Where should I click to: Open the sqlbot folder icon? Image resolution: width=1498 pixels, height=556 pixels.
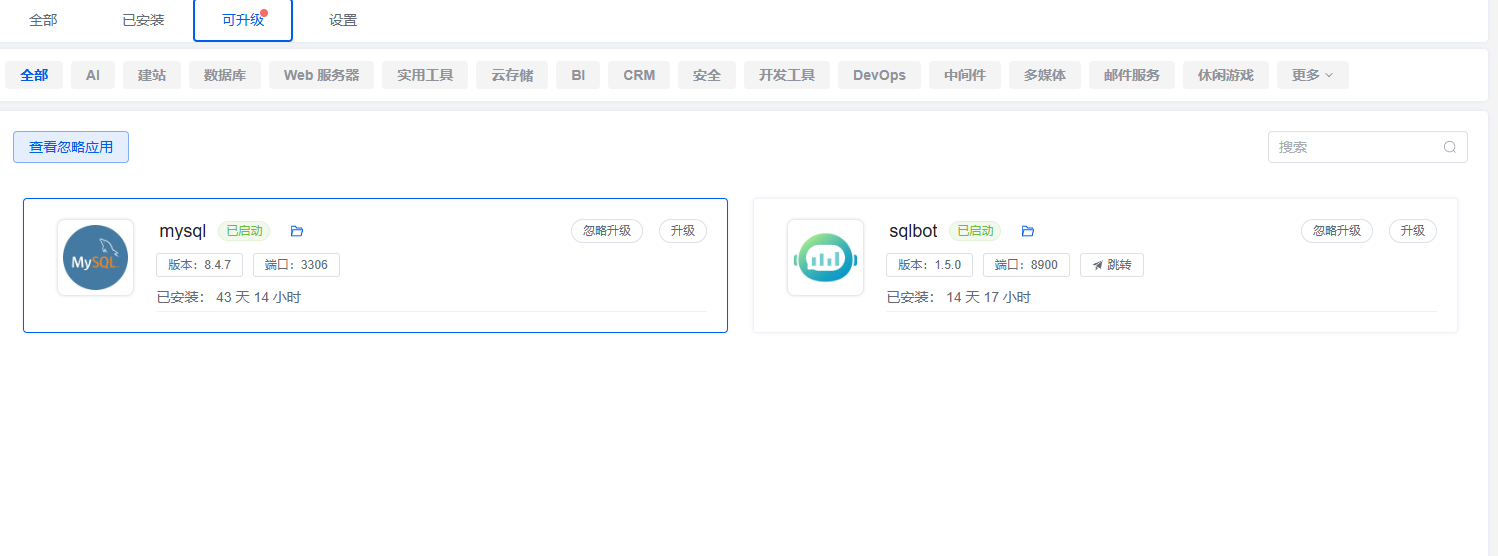point(1027,231)
